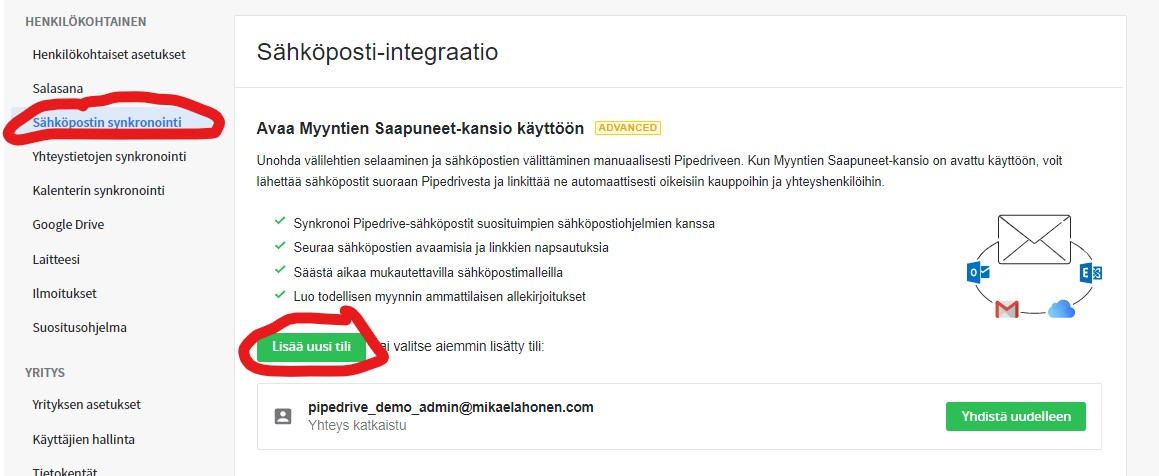Open Henkilökohtaiset asetukset in sidebar
The image size is (1159, 476).
[x=109, y=55]
